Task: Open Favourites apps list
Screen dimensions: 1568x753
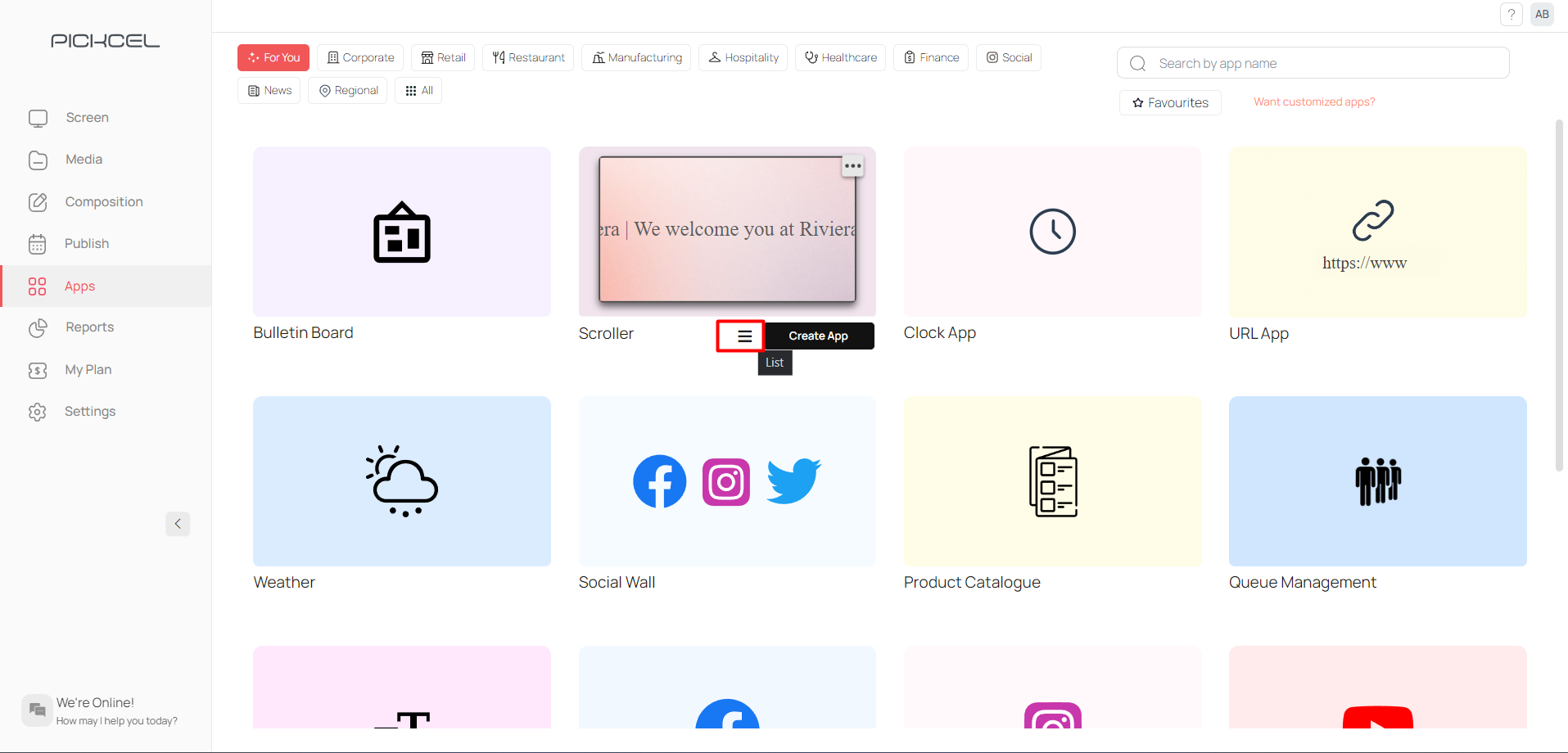Action: point(1170,102)
